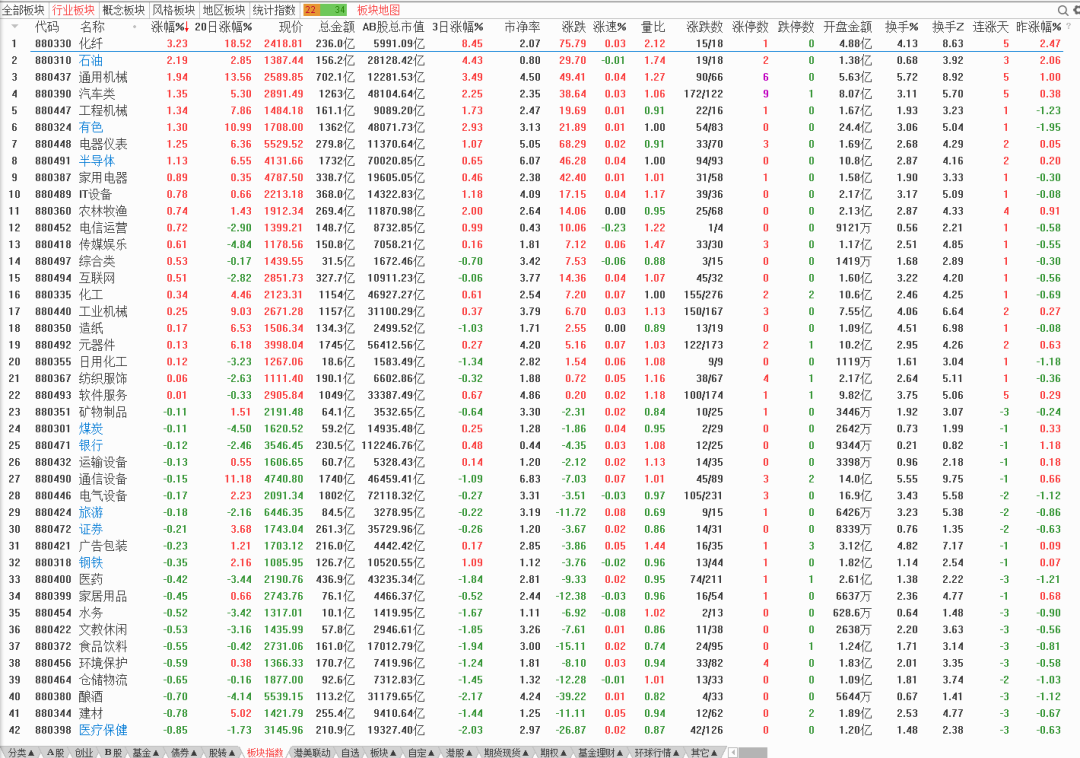Open the settings gear icon at top right
This screenshot has height=758, width=1080.
(1076, 10)
